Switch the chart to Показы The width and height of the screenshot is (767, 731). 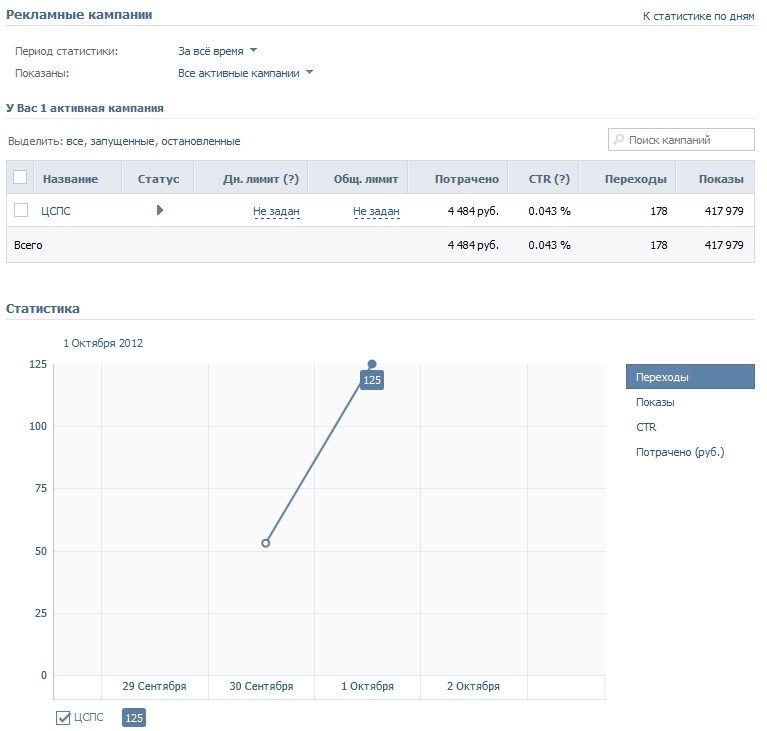coord(655,402)
